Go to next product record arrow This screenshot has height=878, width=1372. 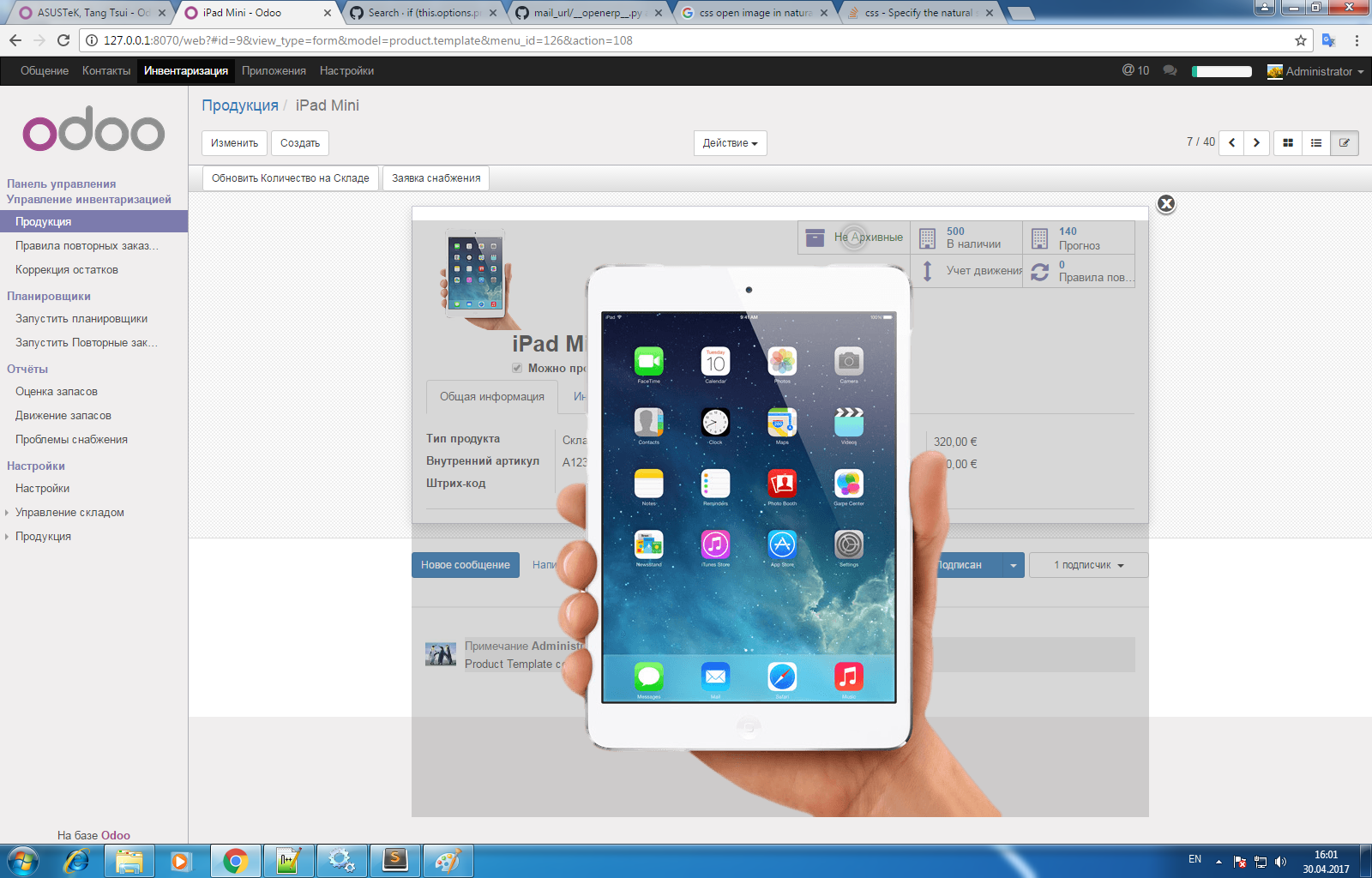(1257, 143)
